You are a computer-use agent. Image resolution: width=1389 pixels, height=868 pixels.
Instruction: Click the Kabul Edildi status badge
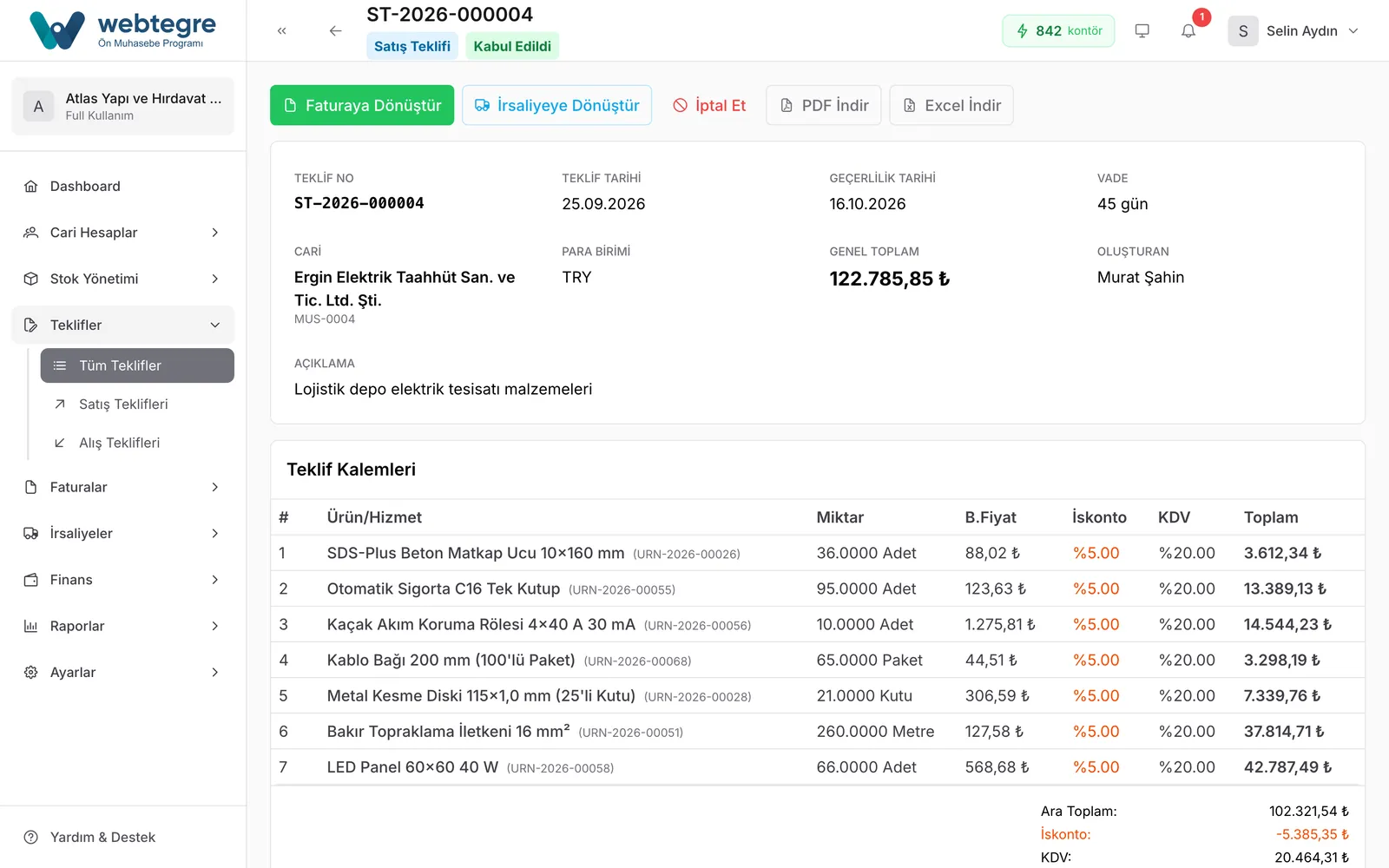tap(512, 46)
